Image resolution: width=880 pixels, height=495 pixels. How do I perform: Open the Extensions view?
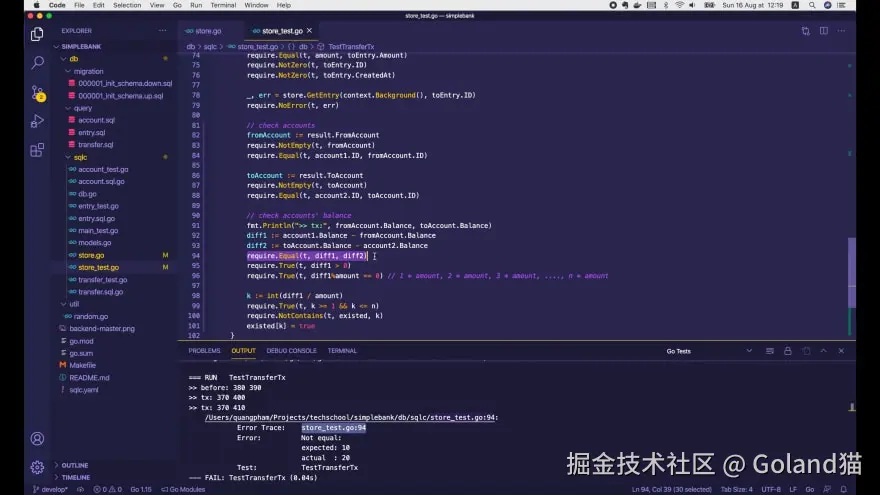tap(37, 150)
